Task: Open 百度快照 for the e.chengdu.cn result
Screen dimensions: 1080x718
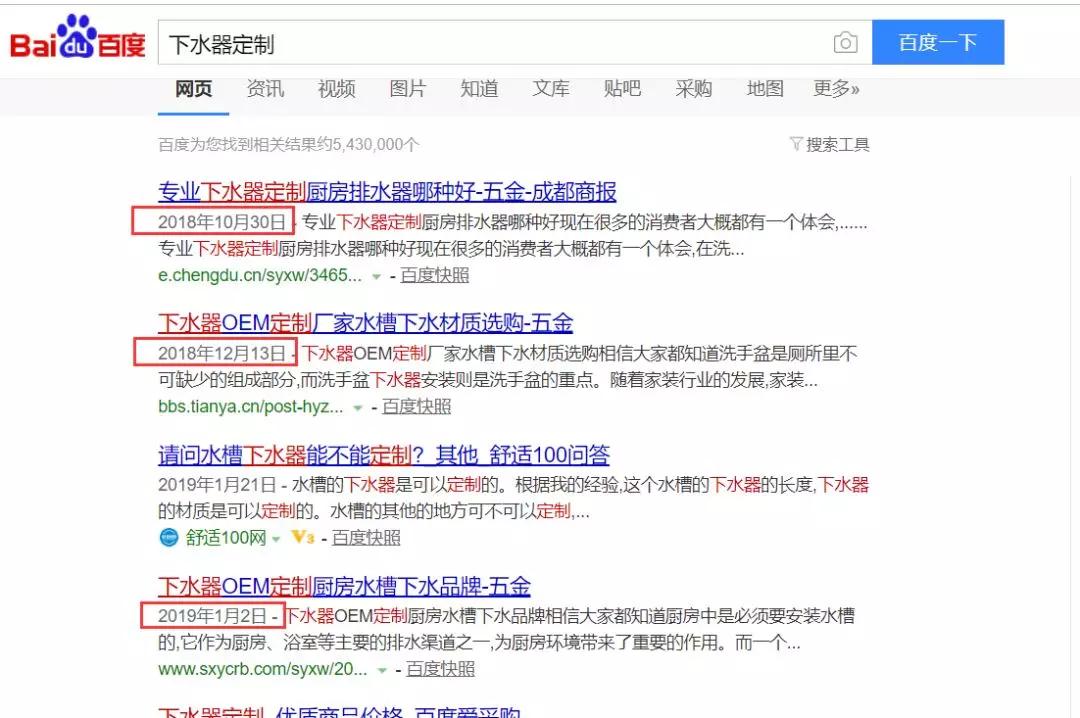Action: click(x=435, y=276)
